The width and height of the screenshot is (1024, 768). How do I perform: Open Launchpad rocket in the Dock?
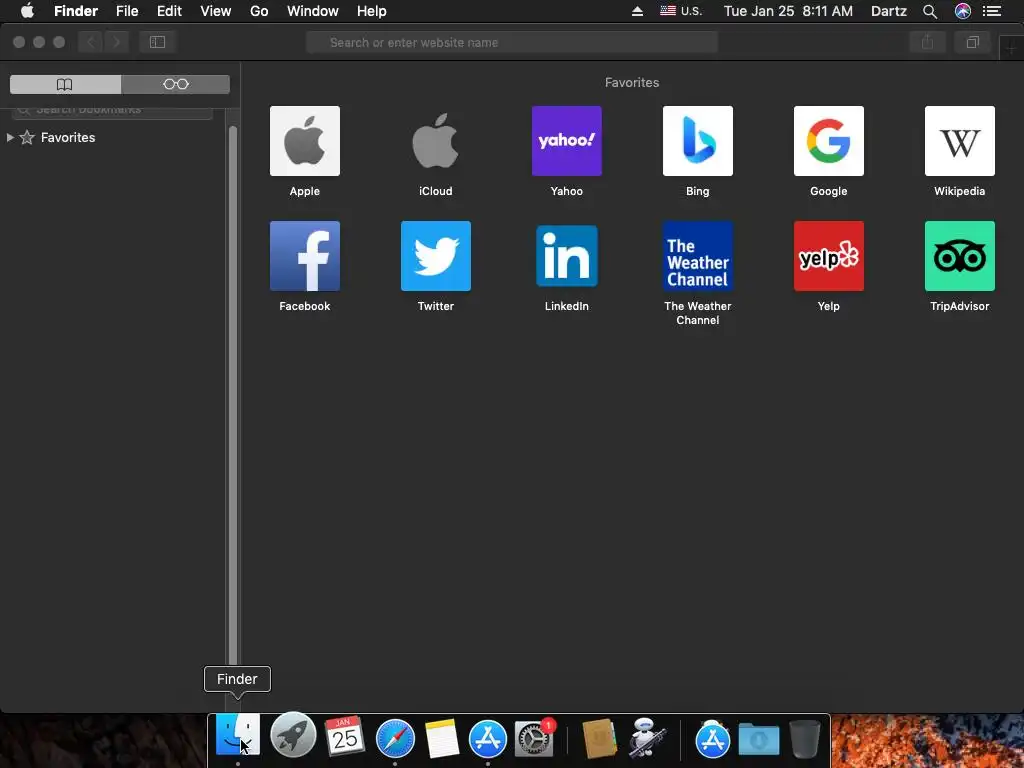tap(293, 735)
